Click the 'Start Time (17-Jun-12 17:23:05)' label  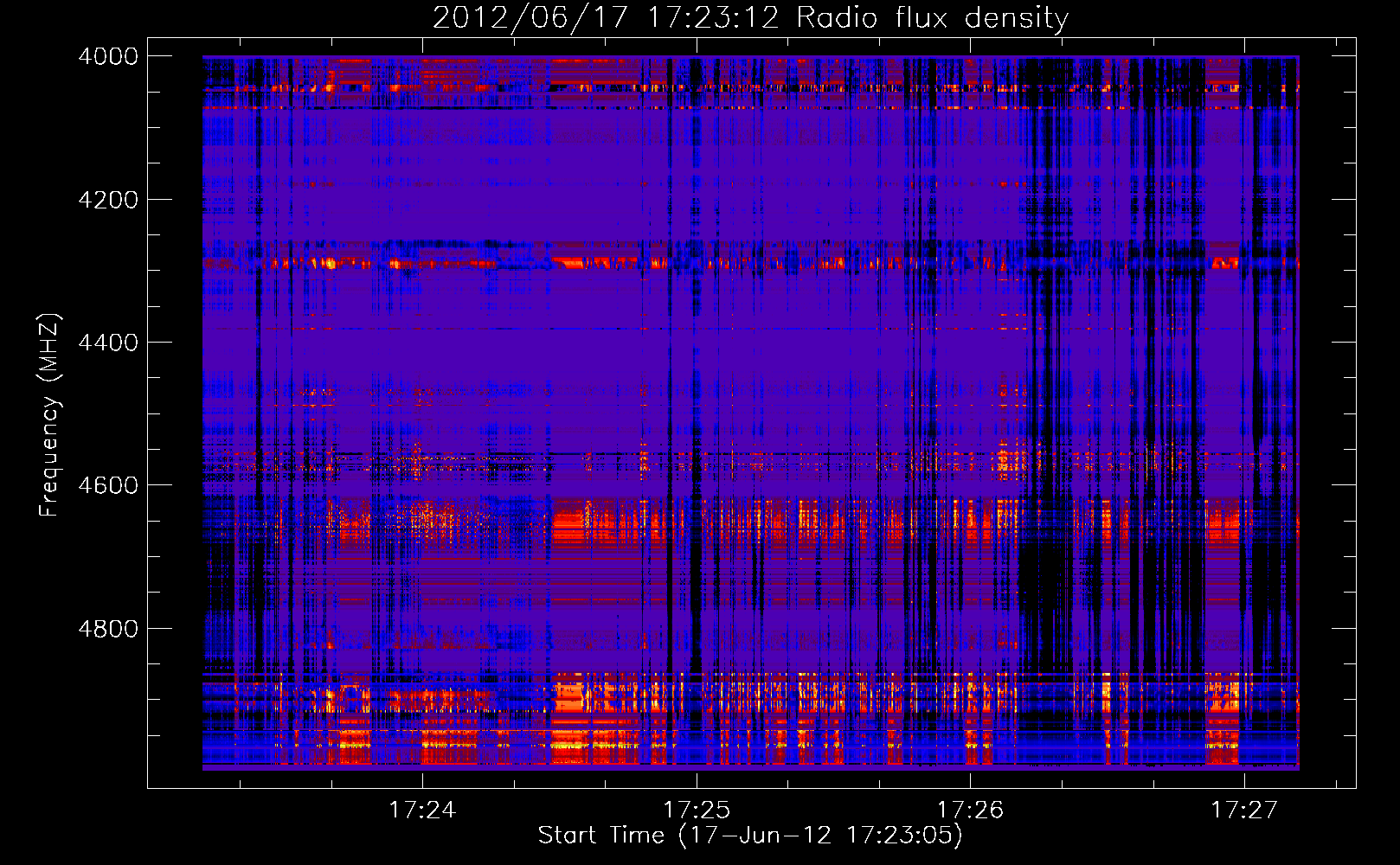(x=750, y=836)
